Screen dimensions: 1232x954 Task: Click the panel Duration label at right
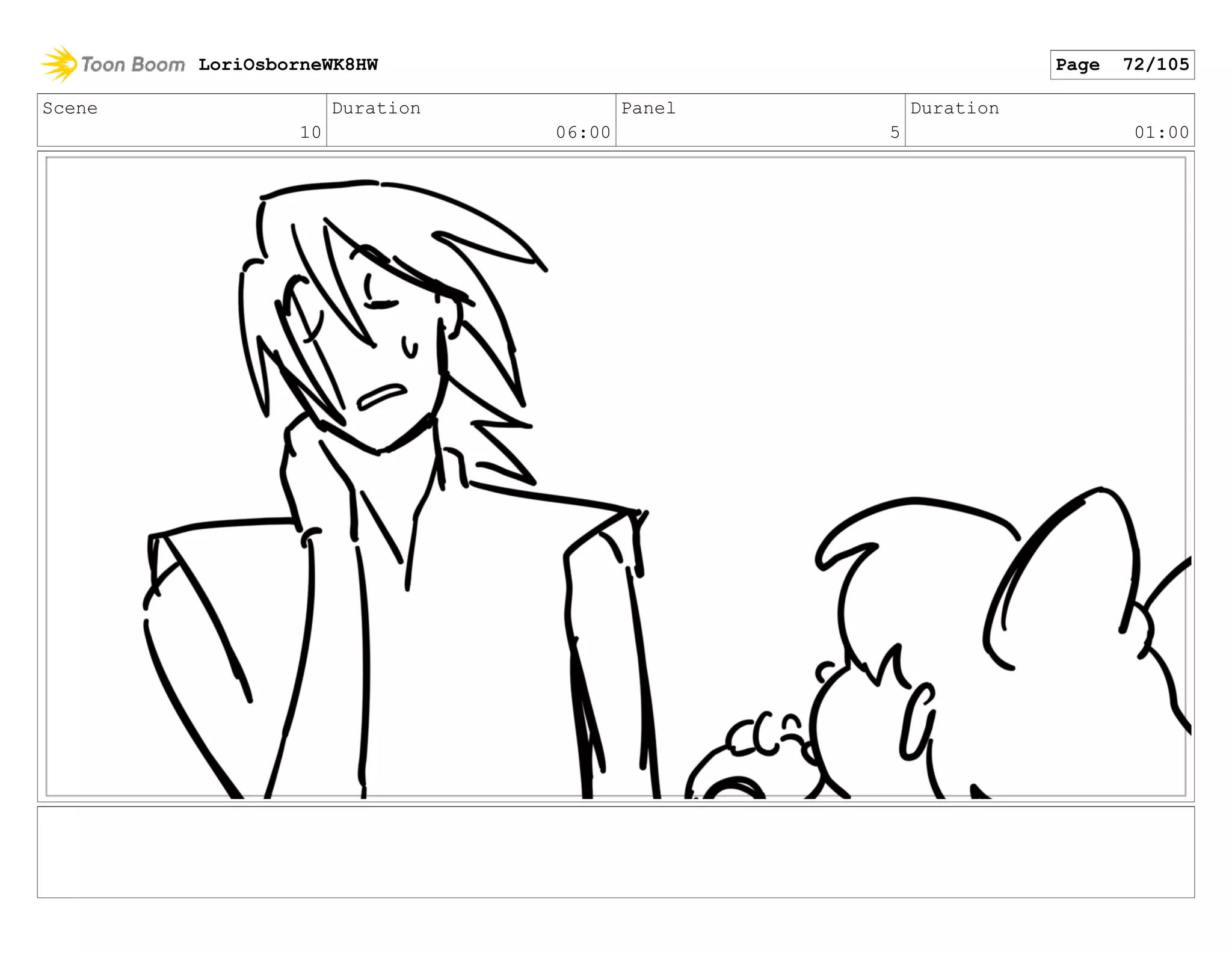pos(955,108)
